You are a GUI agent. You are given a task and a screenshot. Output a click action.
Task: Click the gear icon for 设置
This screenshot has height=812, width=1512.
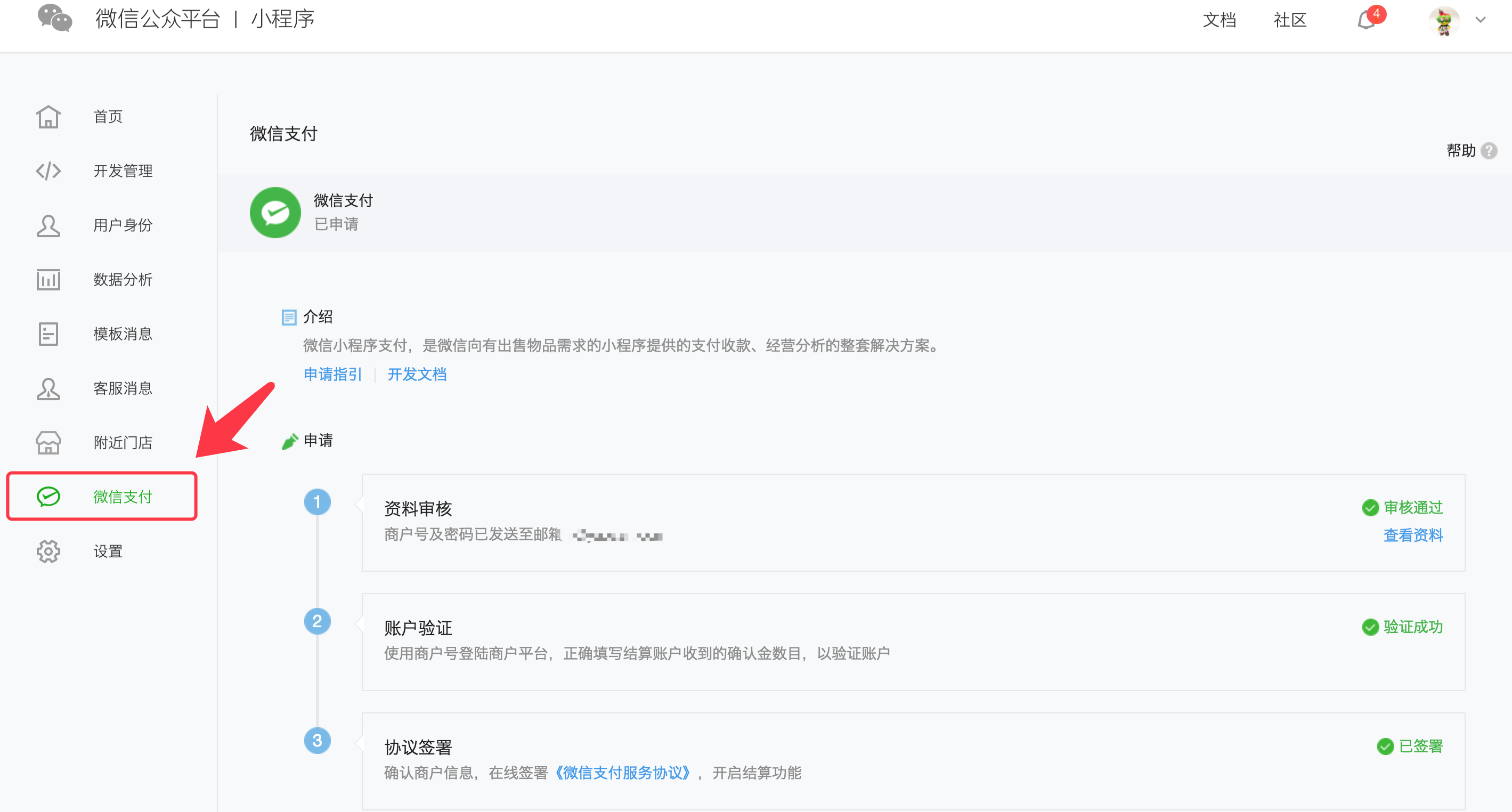pos(48,551)
